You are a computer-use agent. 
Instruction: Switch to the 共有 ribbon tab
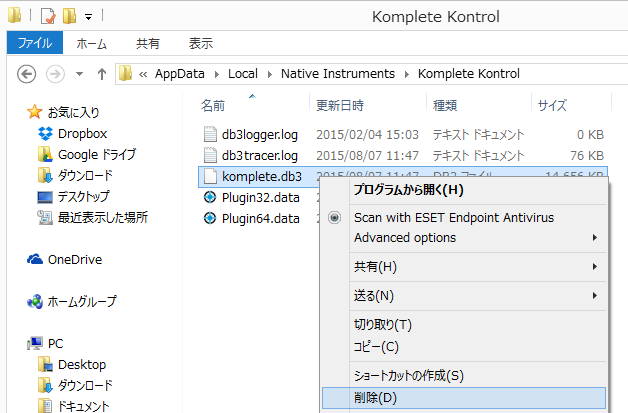(148, 43)
